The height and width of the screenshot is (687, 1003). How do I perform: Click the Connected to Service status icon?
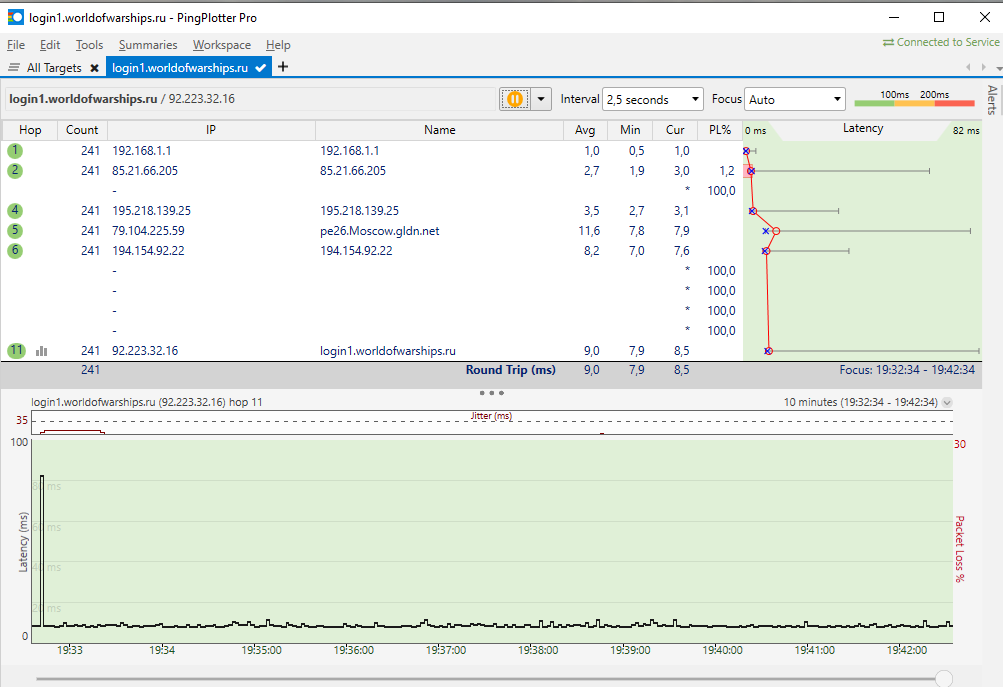click(x=888, y=42)
